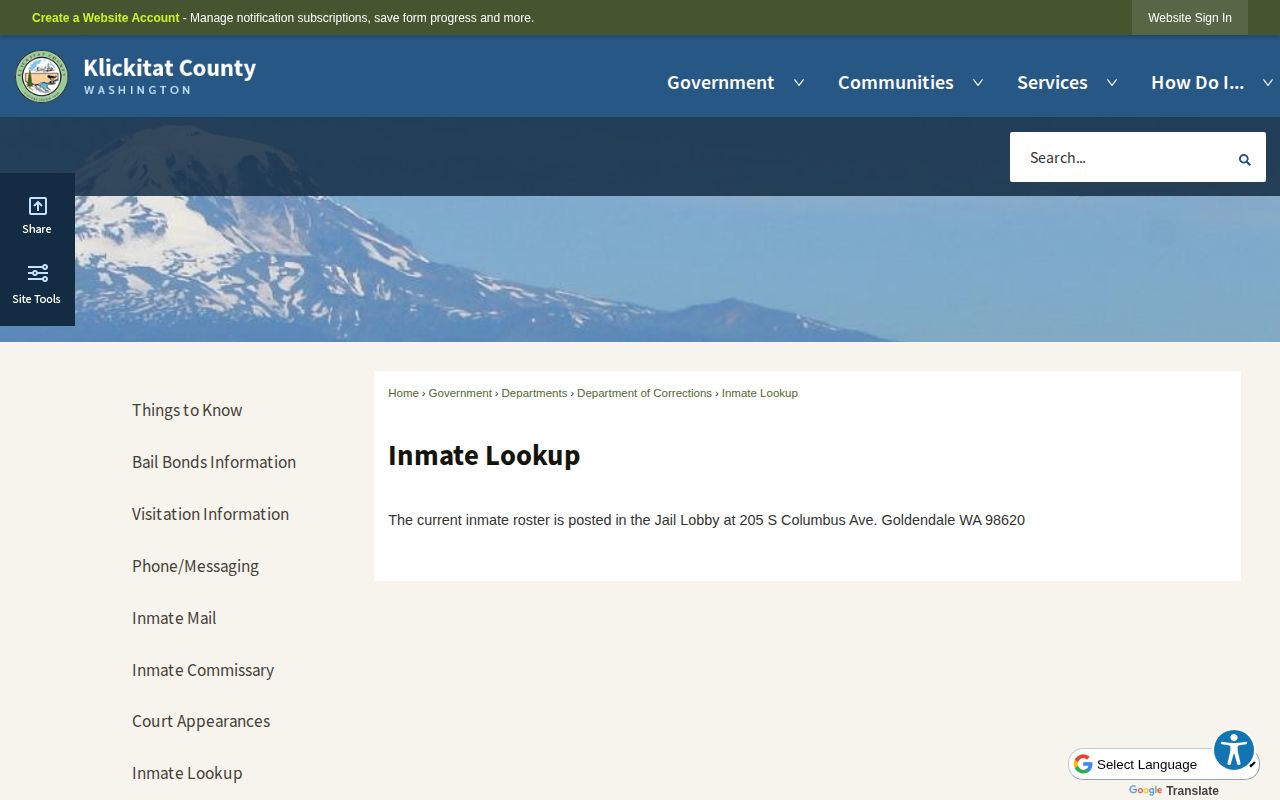Click the Government breadcrumb link

pos(460,393)
